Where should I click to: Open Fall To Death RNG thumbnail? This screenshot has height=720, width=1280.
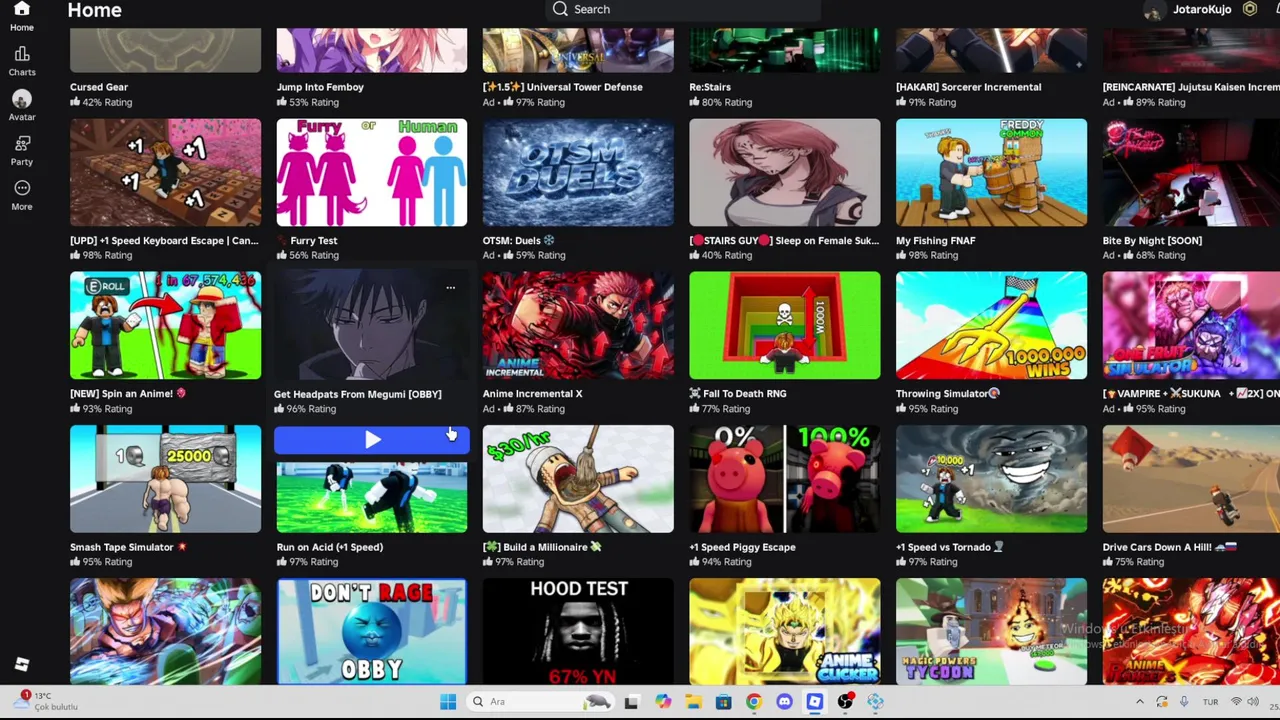785,326
